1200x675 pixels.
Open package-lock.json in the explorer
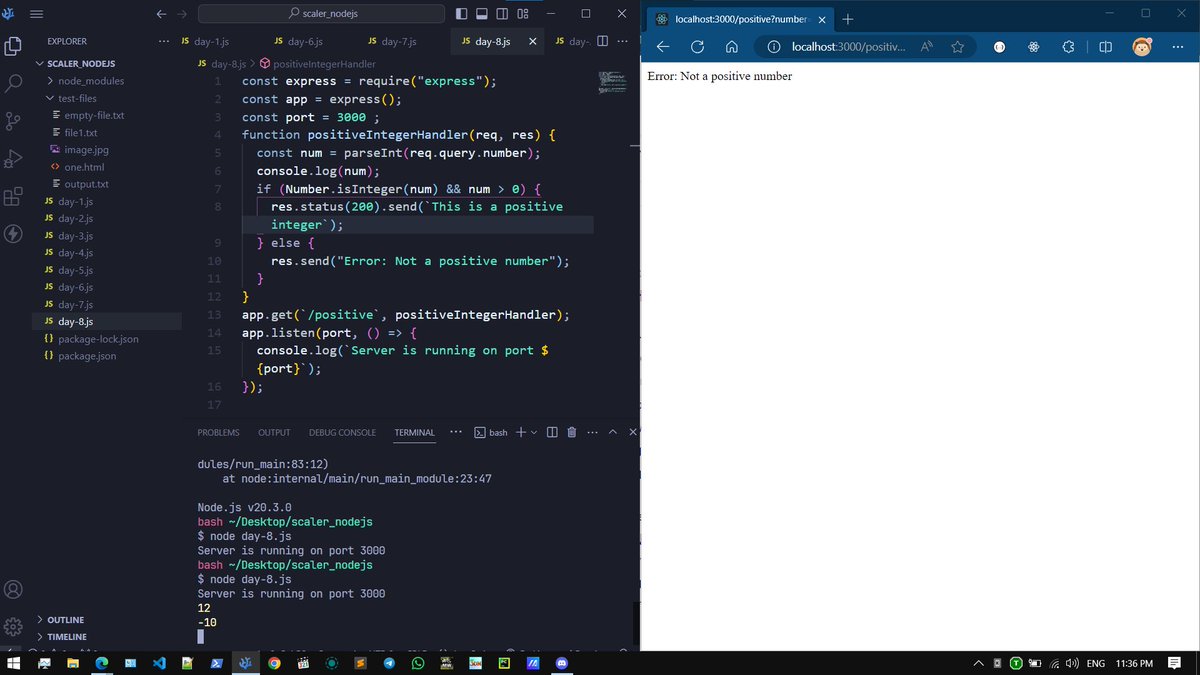pyautogui.click(x=98, y=339)
